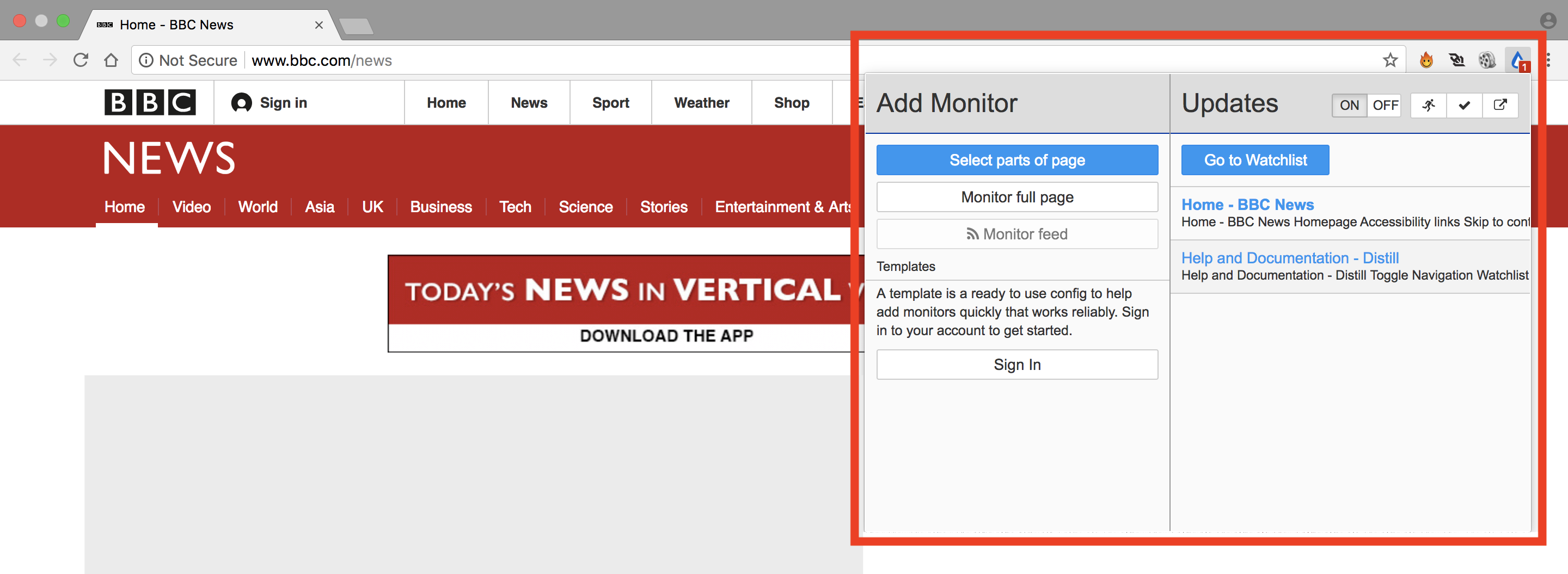This screenshot has width=1568, height=574.
Task: Click BBC Sign in link
Action: coord(269,103)
